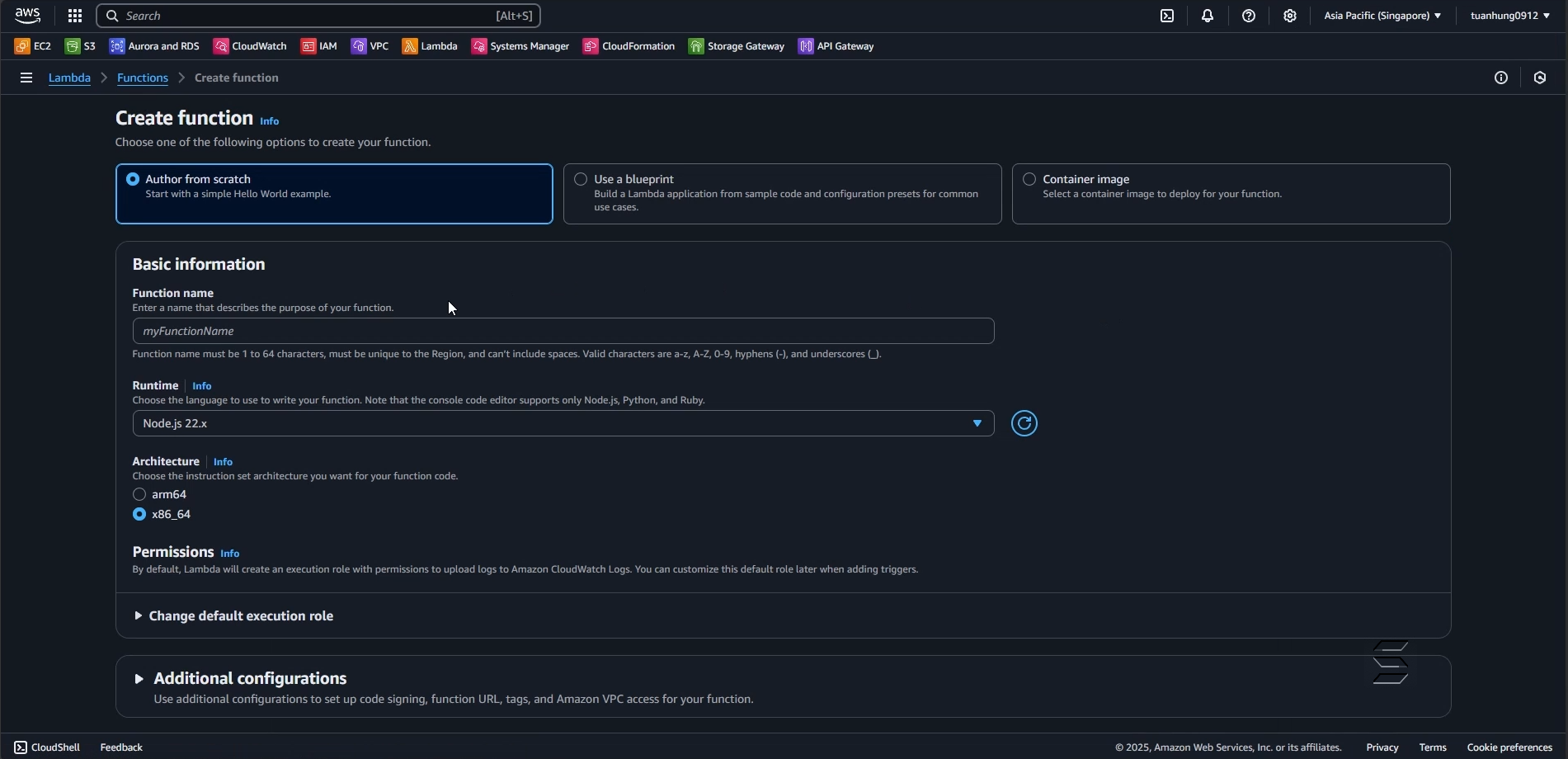Refresh the runtime list

pos(1024,423)
